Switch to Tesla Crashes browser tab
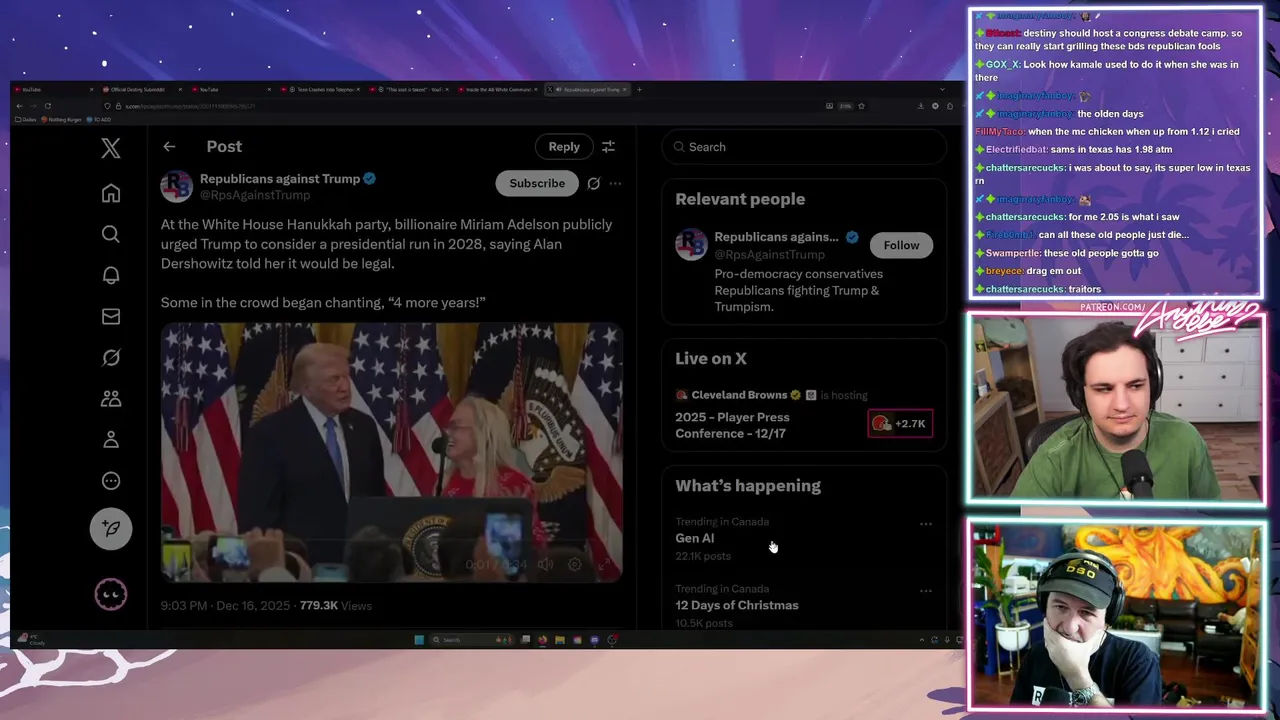 point(320,90)
